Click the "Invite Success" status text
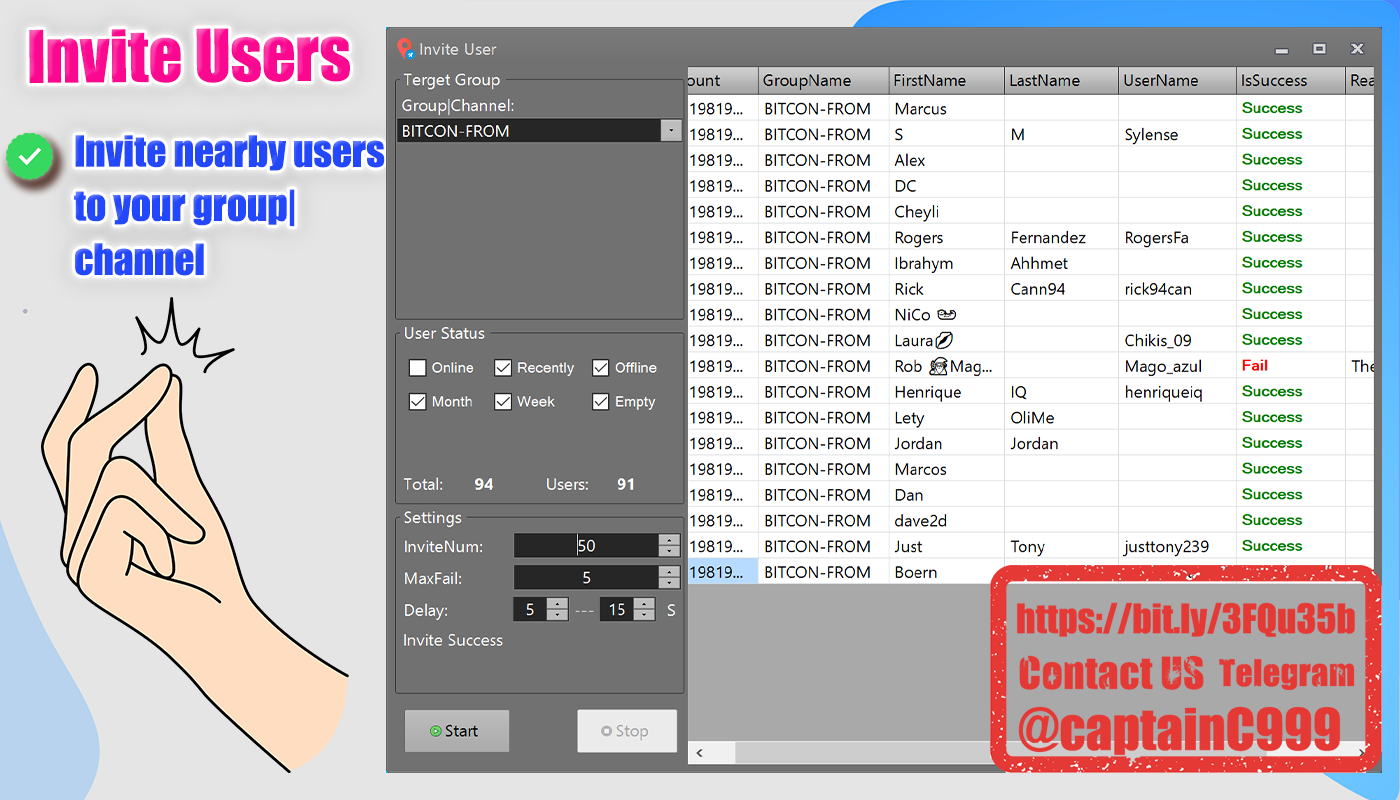This screenshot has width=1400, height=800. pyautogui.click(x=453, y=641)
